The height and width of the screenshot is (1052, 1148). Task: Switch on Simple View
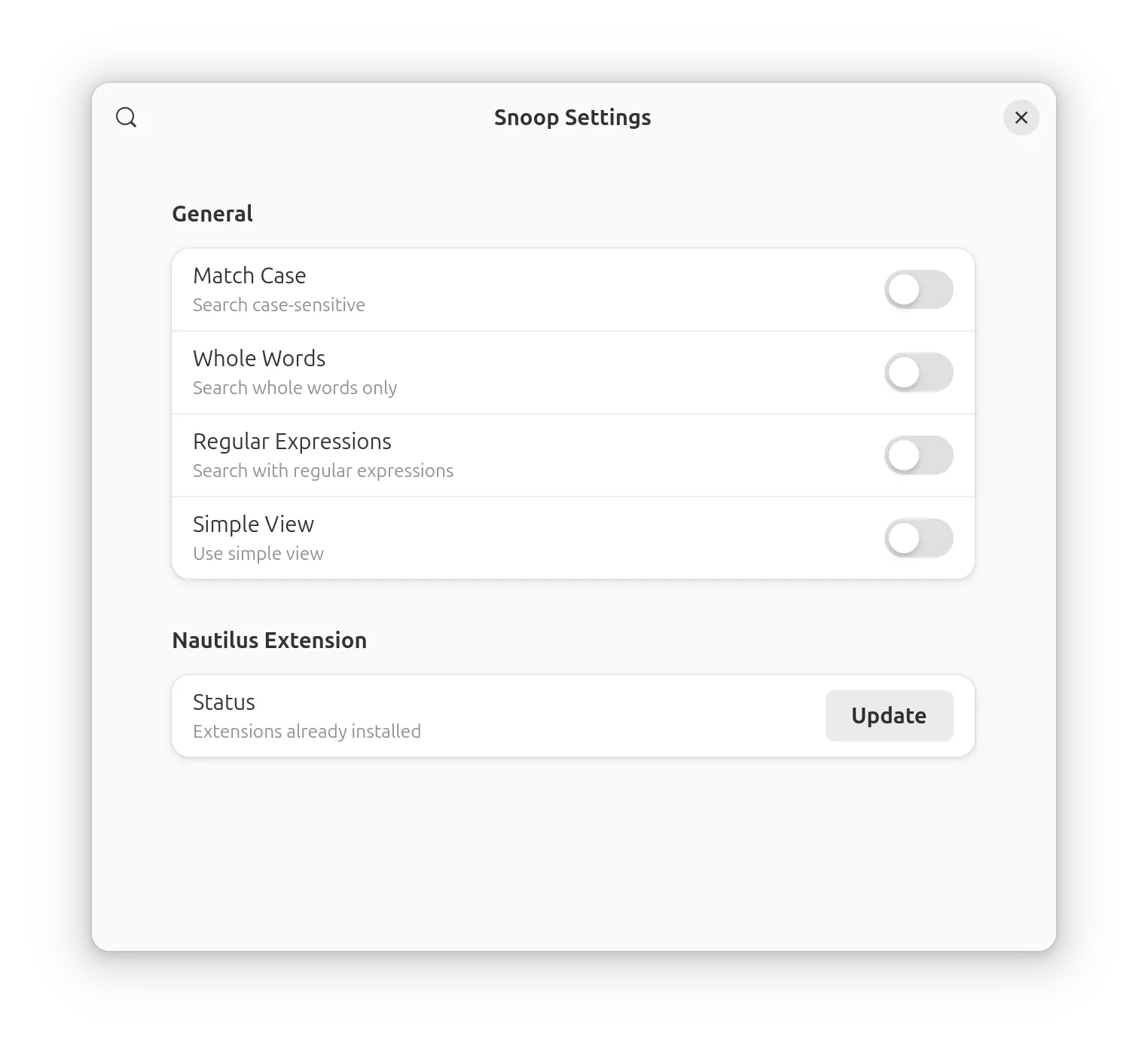coord(918,538)
